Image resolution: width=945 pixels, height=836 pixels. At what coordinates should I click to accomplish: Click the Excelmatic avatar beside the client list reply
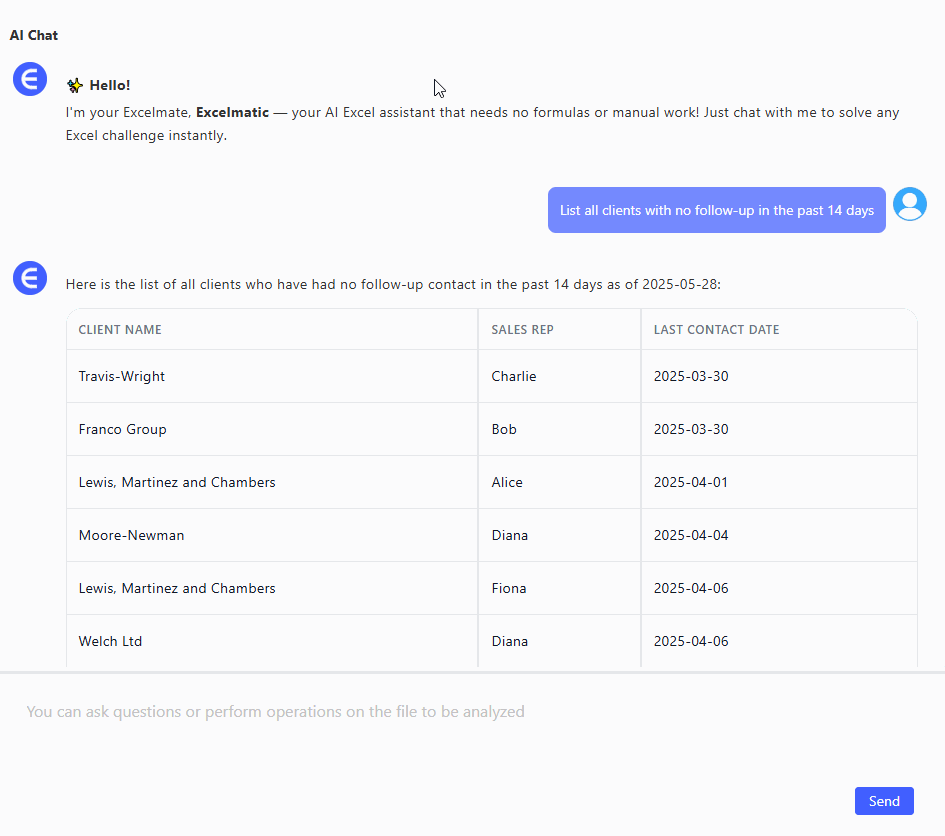[x=30, y=278]
